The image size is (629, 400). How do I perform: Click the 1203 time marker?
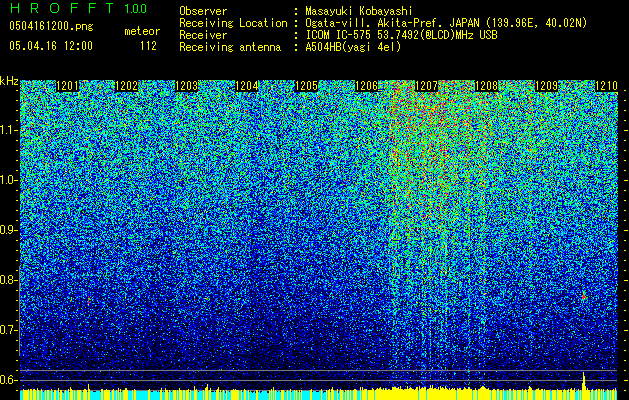[187, 86]
